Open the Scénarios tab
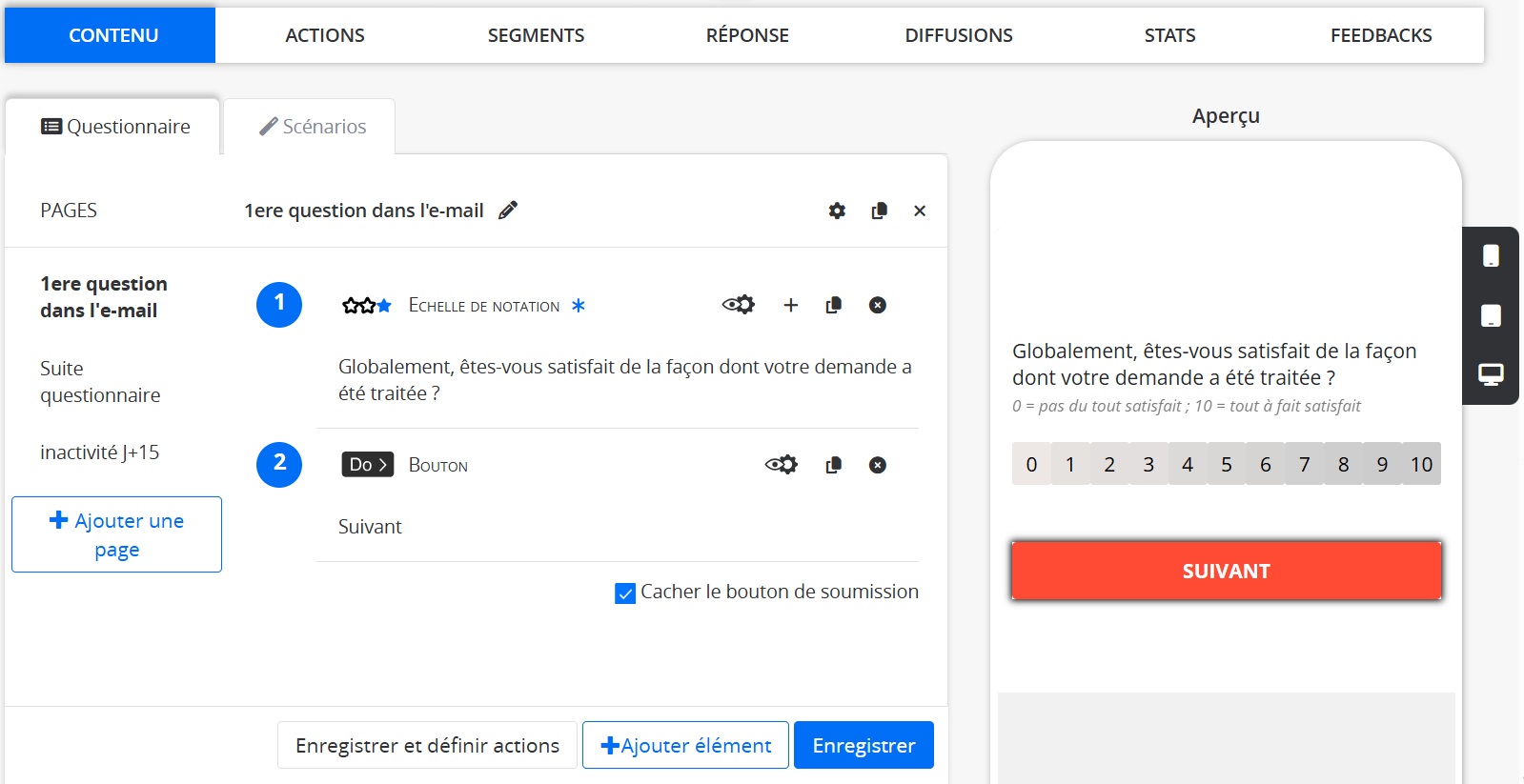This screenshot has width=1524, height=784. (x=312, y=127)
